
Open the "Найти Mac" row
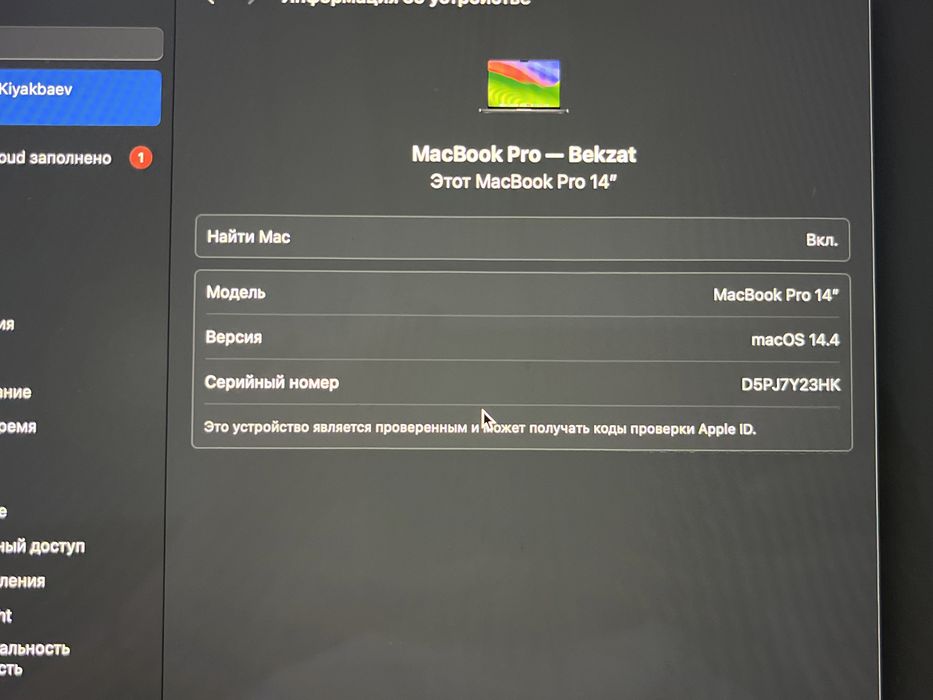click(522, 238)
